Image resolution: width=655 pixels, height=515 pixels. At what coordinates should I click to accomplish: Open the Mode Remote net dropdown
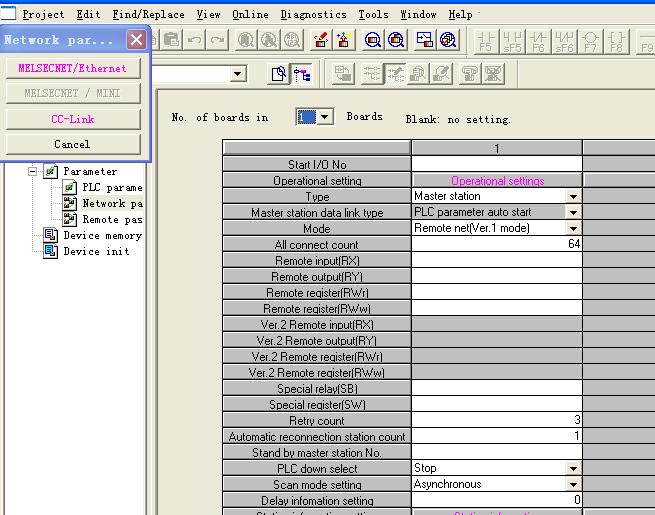[x=573, y=229]
